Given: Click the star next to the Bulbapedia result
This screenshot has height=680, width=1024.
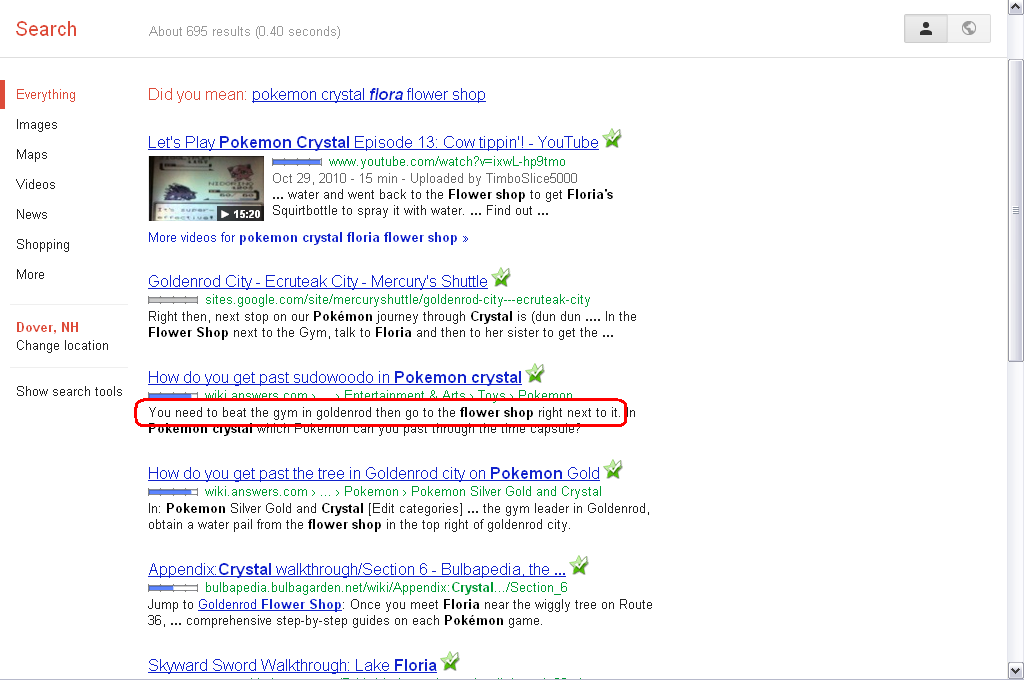Looking at the screenshot, I should [579, 566].
